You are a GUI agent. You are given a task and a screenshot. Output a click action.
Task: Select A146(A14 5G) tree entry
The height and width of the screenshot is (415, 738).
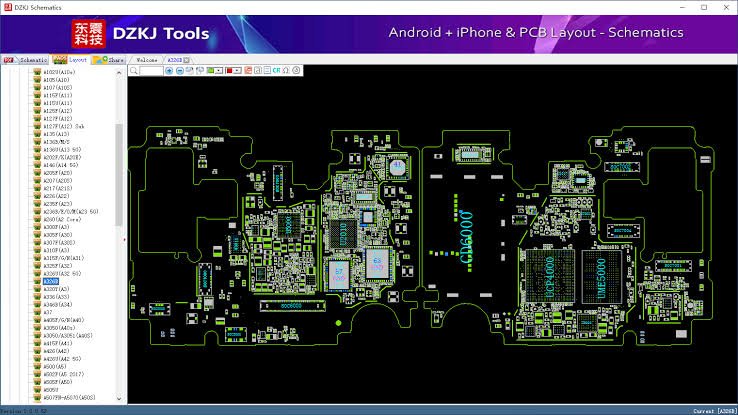point(61,165)
